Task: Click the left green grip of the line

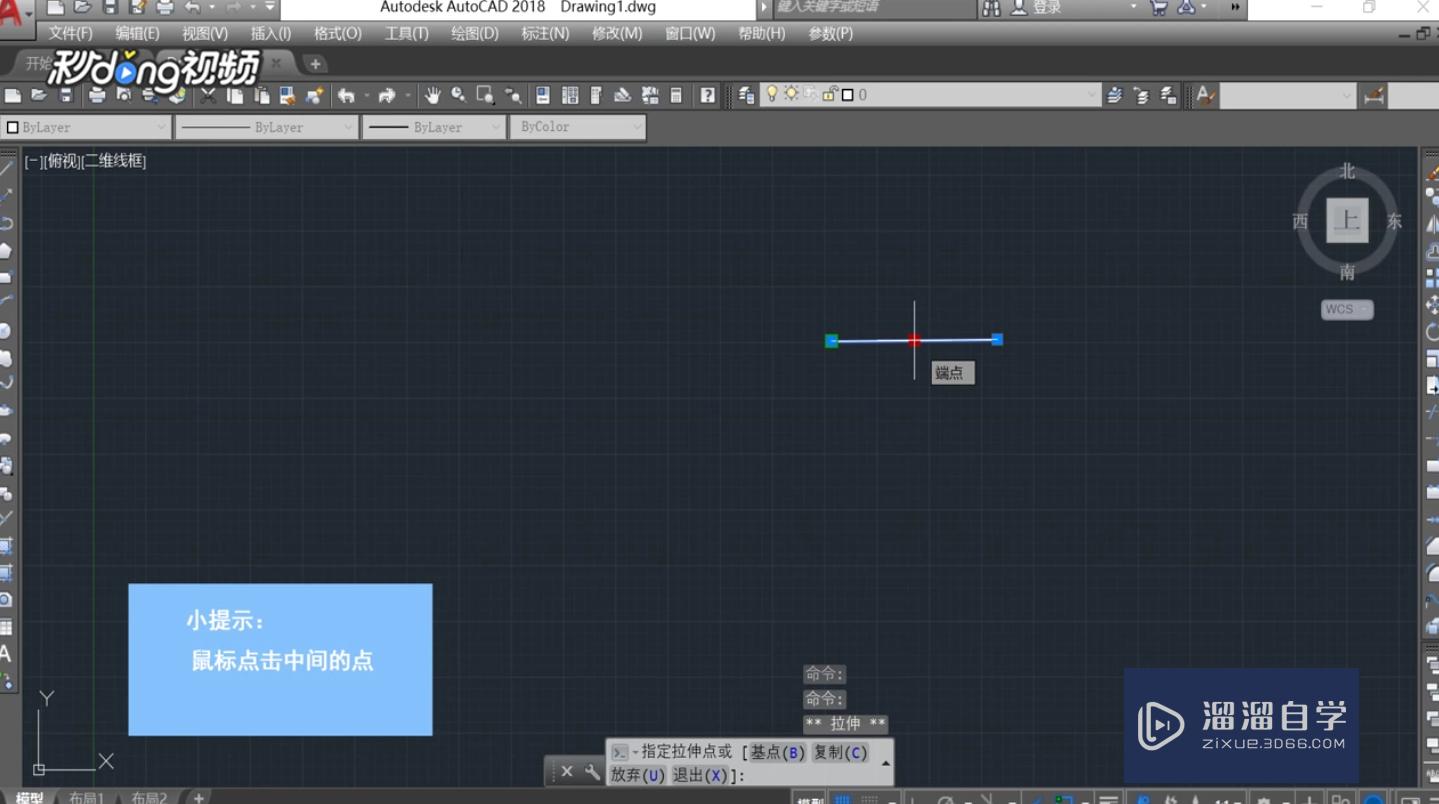Action: point(831,341)
